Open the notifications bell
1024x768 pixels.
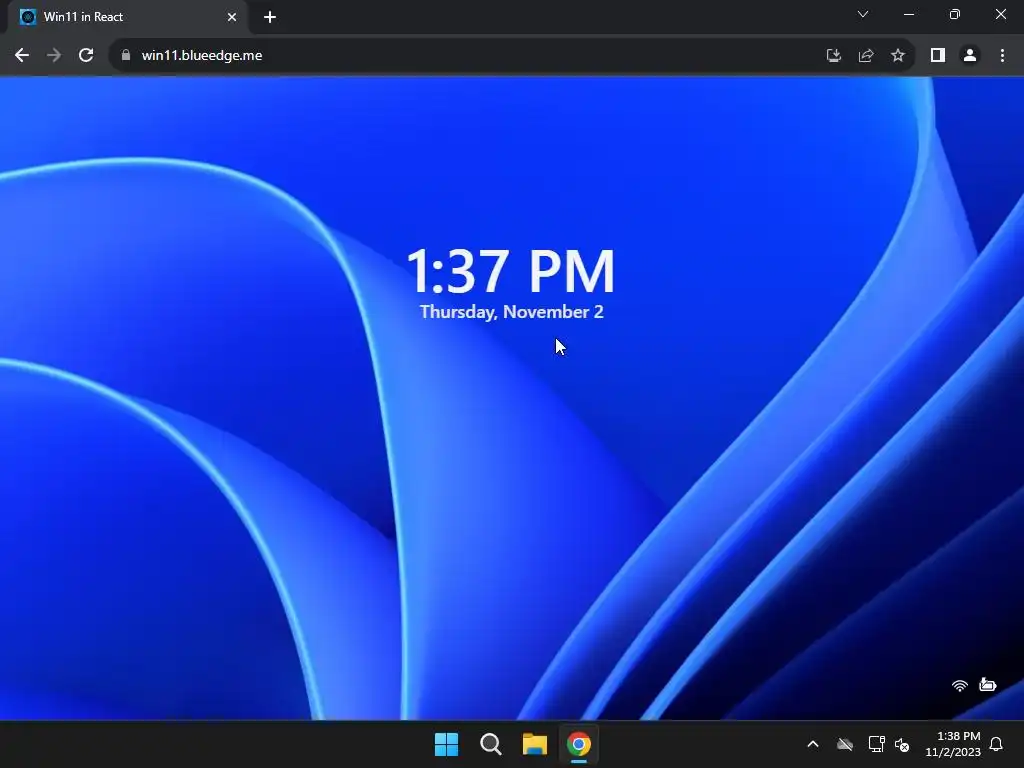pos(996,744)
